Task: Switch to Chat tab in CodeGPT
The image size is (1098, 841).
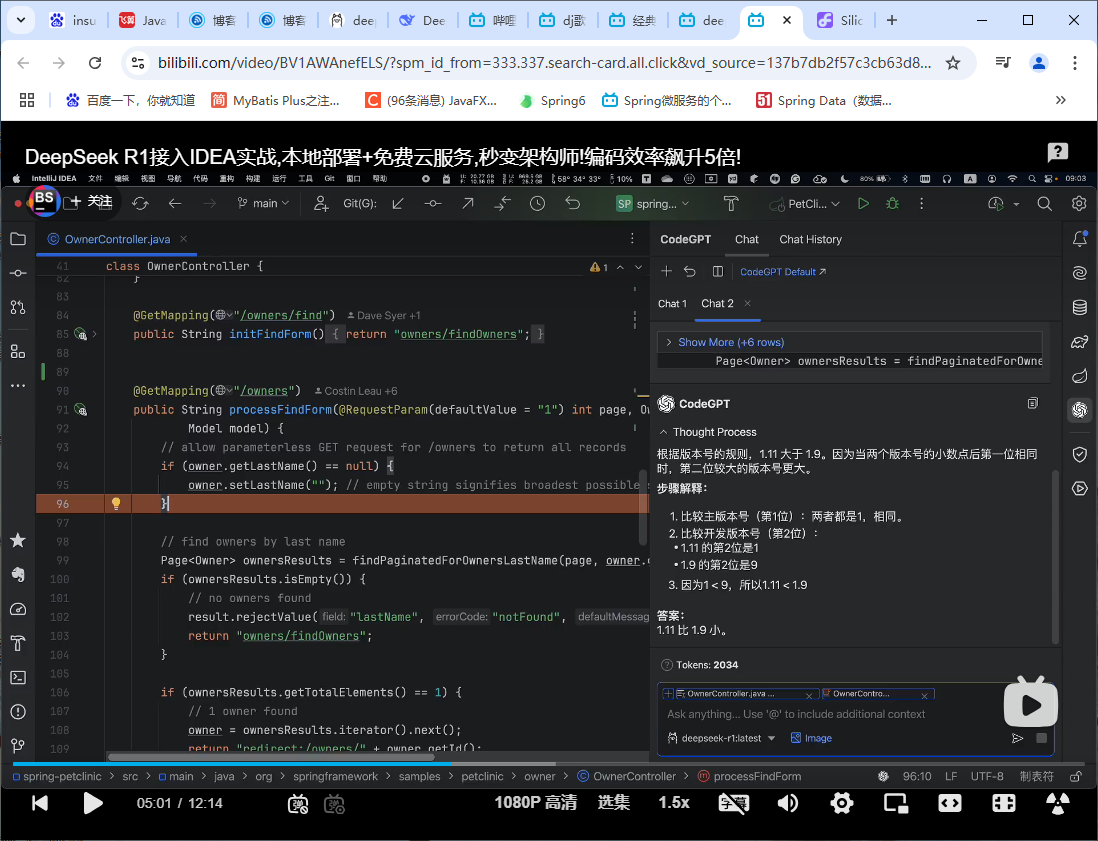Action: [x=746, y=239]
